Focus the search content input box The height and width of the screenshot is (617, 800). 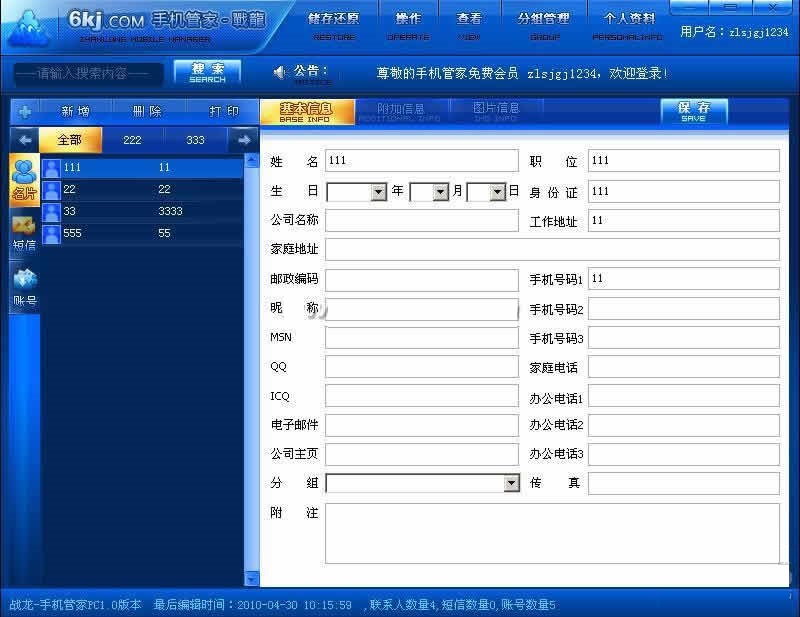coord(88,74)
